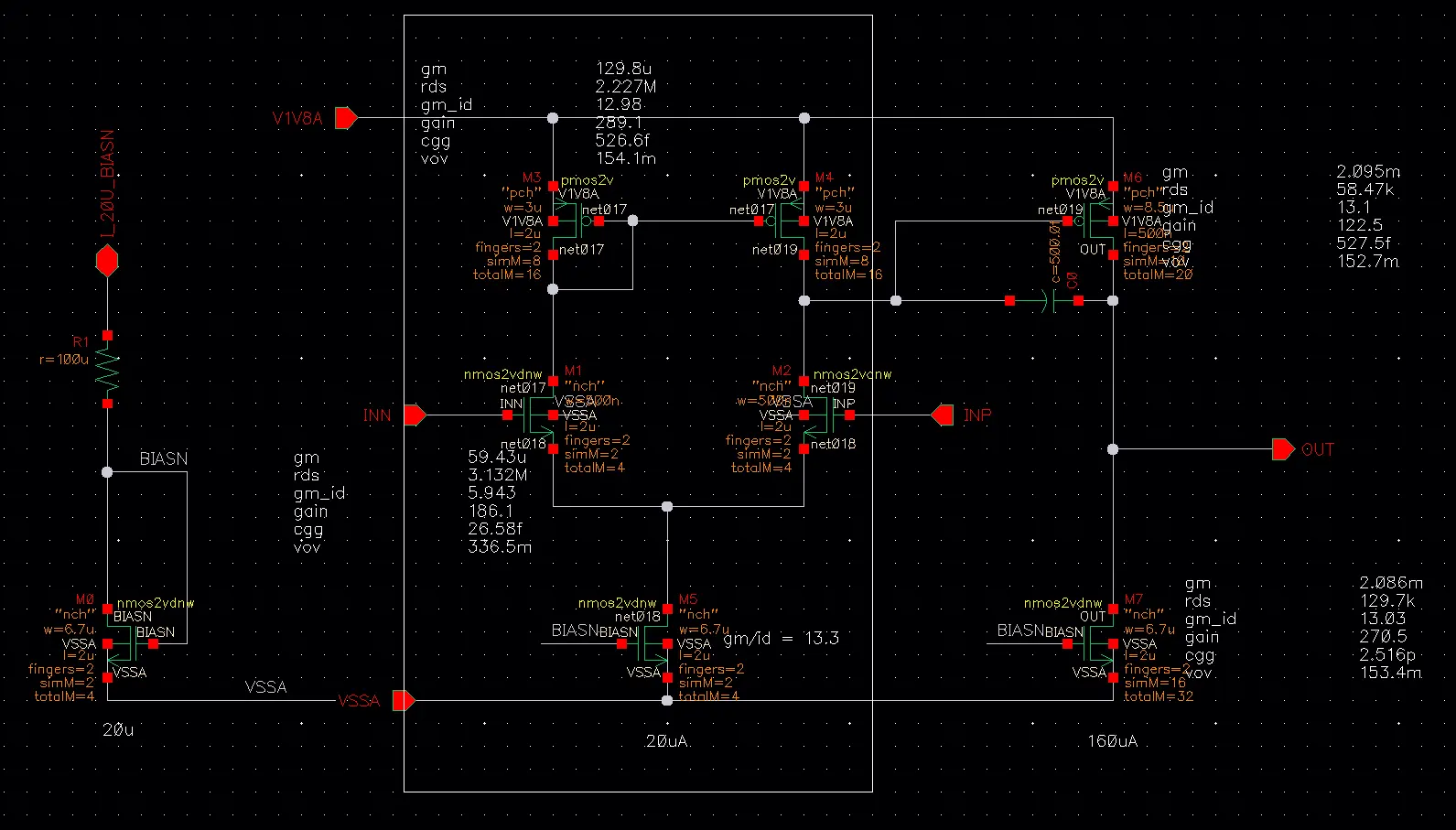The height and width of the screenshot is (830, 1456).
Task: Click the tail node junction above M5
Action: coord(667,506)
